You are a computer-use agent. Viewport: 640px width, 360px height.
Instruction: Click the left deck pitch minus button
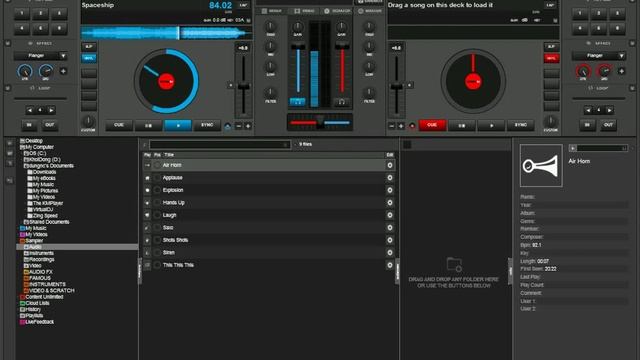(x=239, y=126)
